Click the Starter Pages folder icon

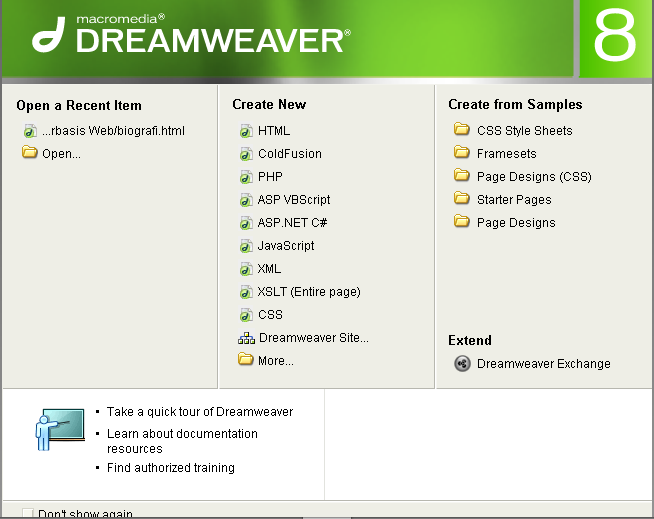[462, 198]
